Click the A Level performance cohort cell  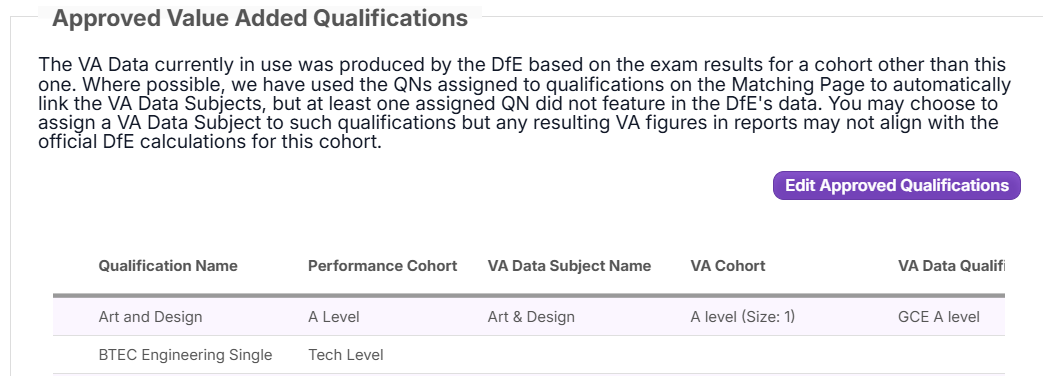click(x=333, y=317)
